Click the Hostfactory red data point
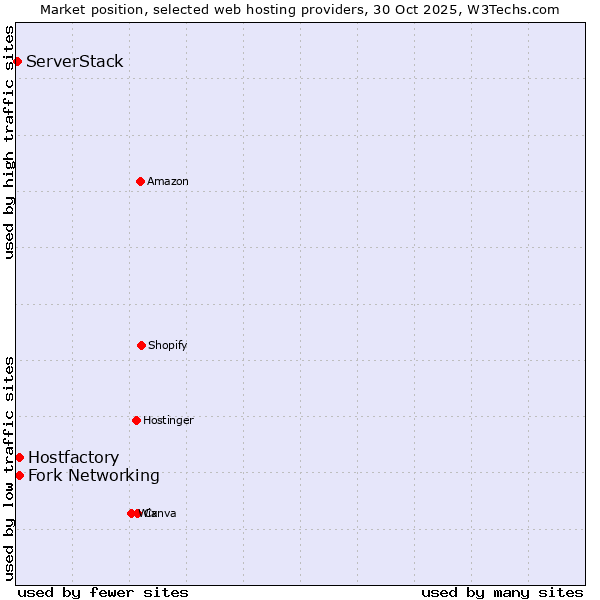Screen dimensions: 600x600 pos(19,457)
